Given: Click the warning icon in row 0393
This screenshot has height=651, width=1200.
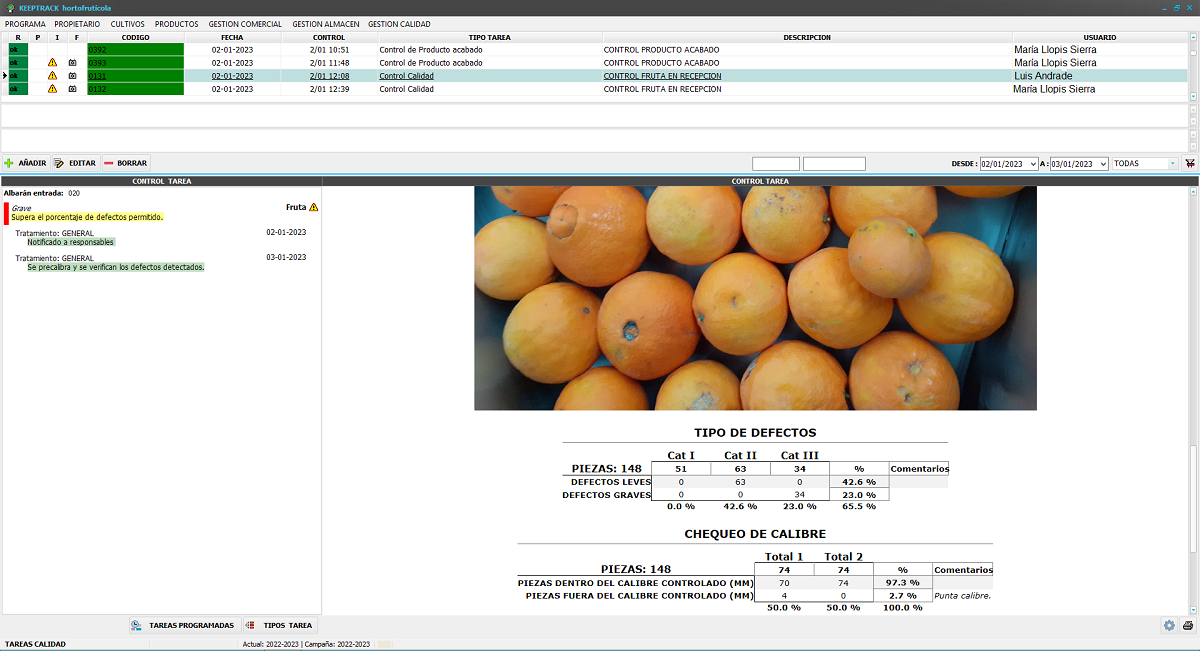Looking at the screenshot, I should (x=52, y=62).
